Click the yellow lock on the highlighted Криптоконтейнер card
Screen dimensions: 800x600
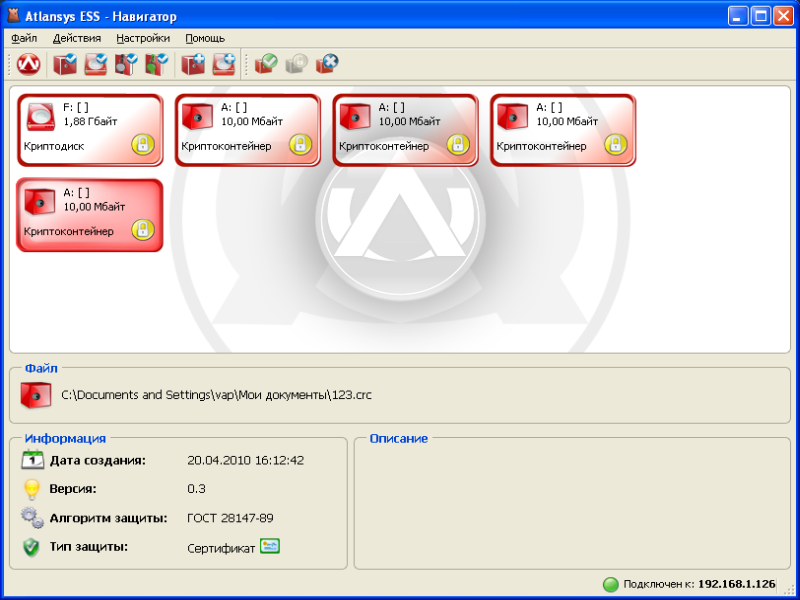point(143,230)
